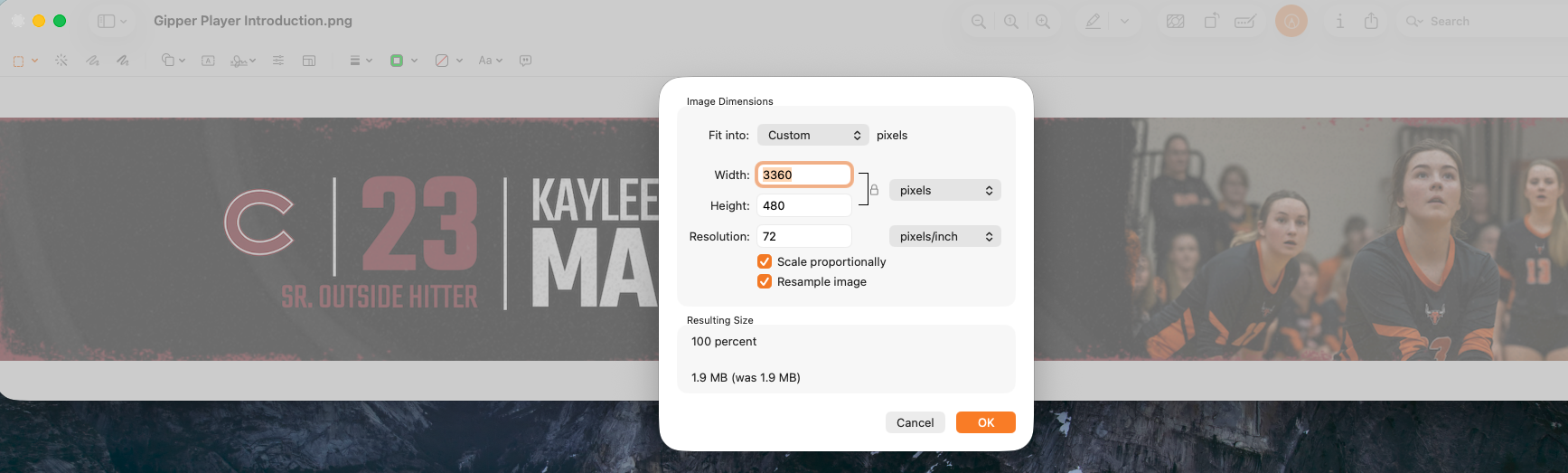1568x473 pixels.
Task: Click the OK button
Action: click(x=986, y=422)
